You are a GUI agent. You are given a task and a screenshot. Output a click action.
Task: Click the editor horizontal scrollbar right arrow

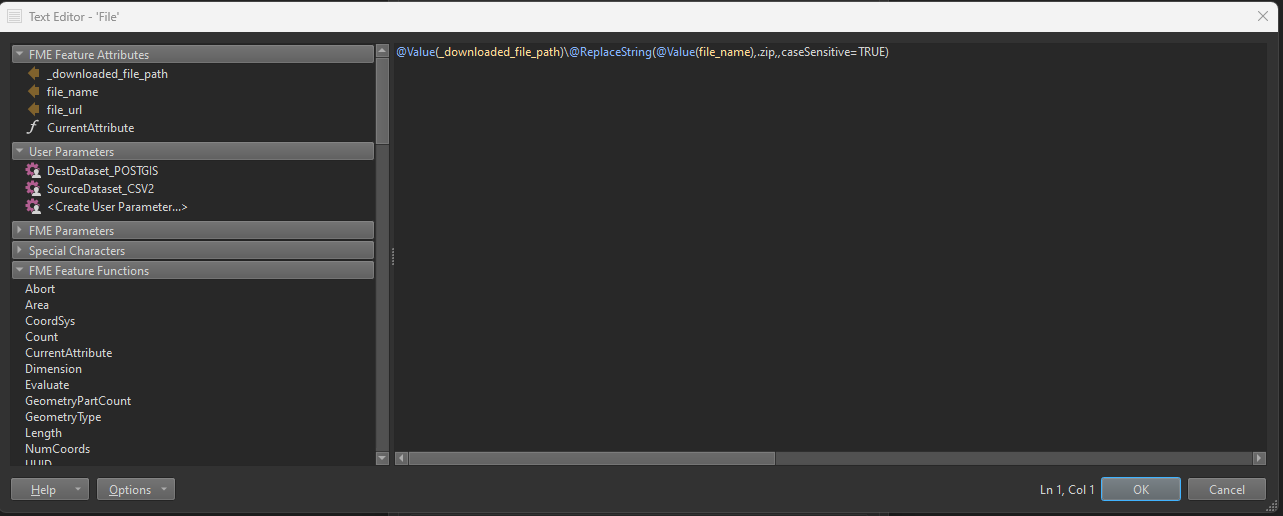click(1260, 458)
